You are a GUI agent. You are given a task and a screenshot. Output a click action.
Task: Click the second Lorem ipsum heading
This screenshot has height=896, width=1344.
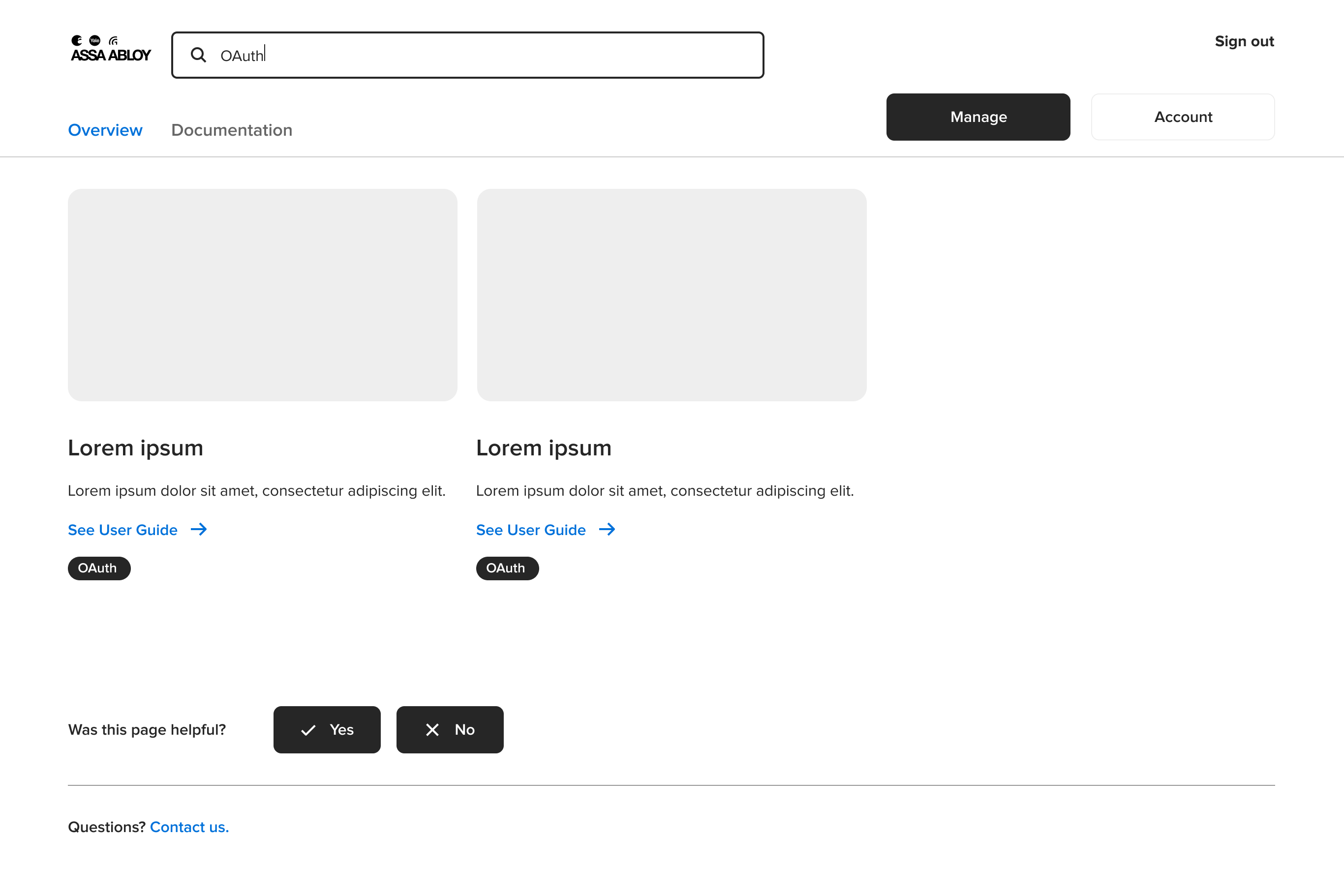[544, 448]
